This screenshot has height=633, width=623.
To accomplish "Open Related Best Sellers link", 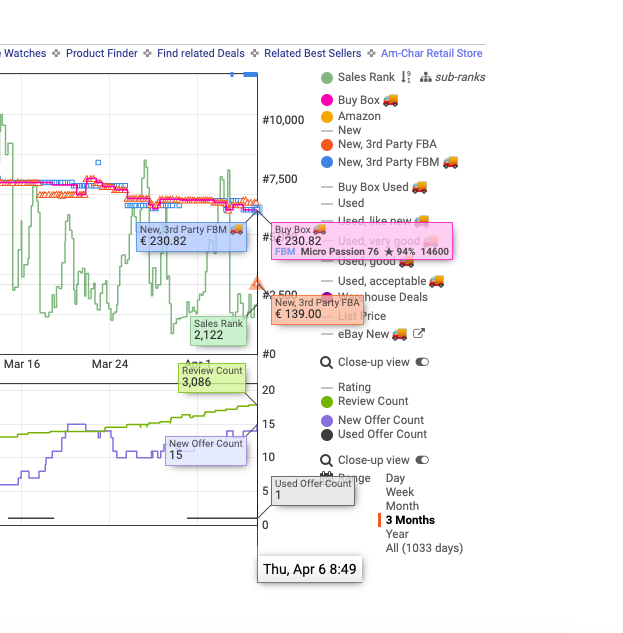I will pos(313,53).
